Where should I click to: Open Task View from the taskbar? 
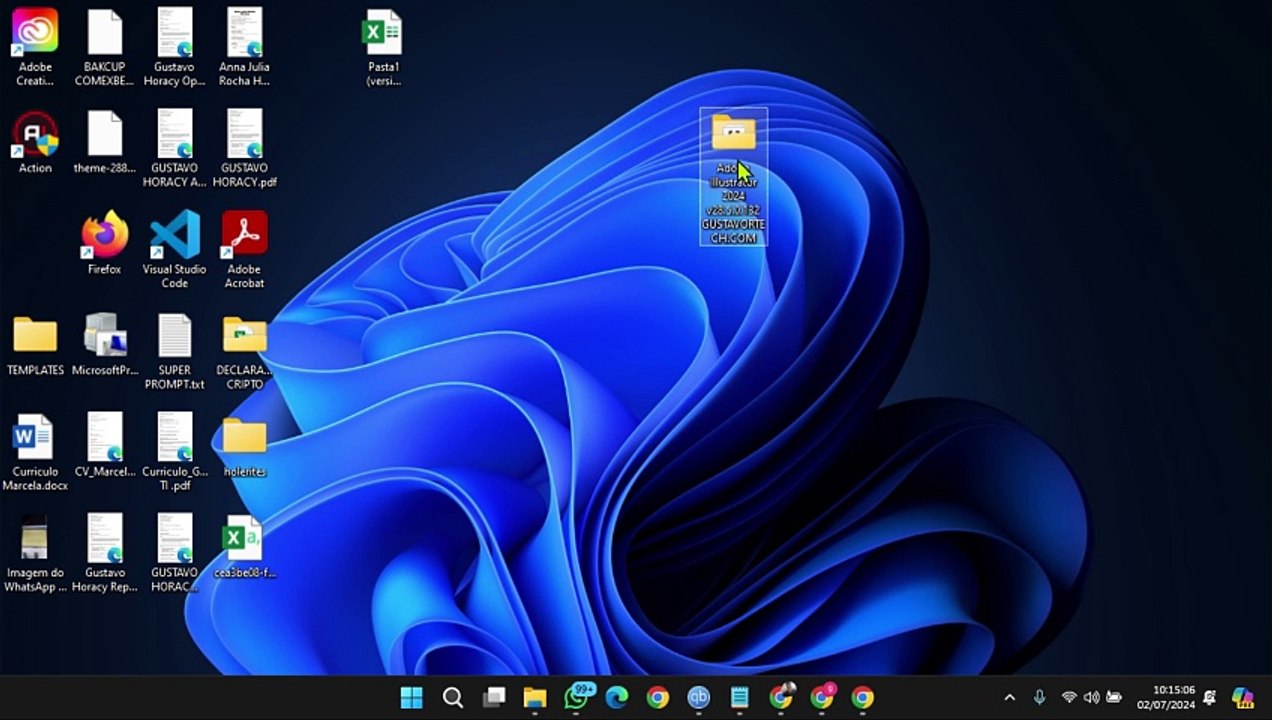493,697
